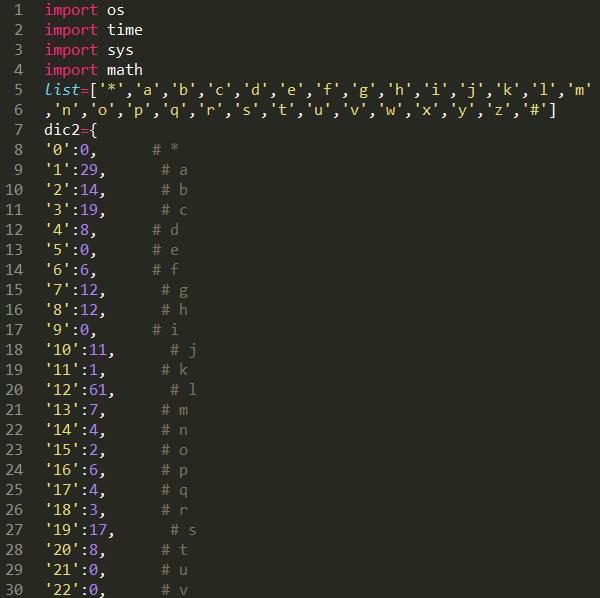
Task: Click value 7 for key '13'
Action: [x=93, y=410]
